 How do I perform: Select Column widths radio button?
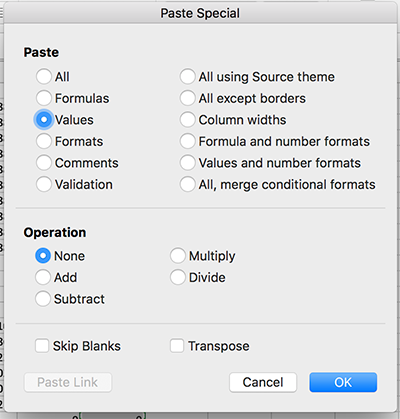187,120
